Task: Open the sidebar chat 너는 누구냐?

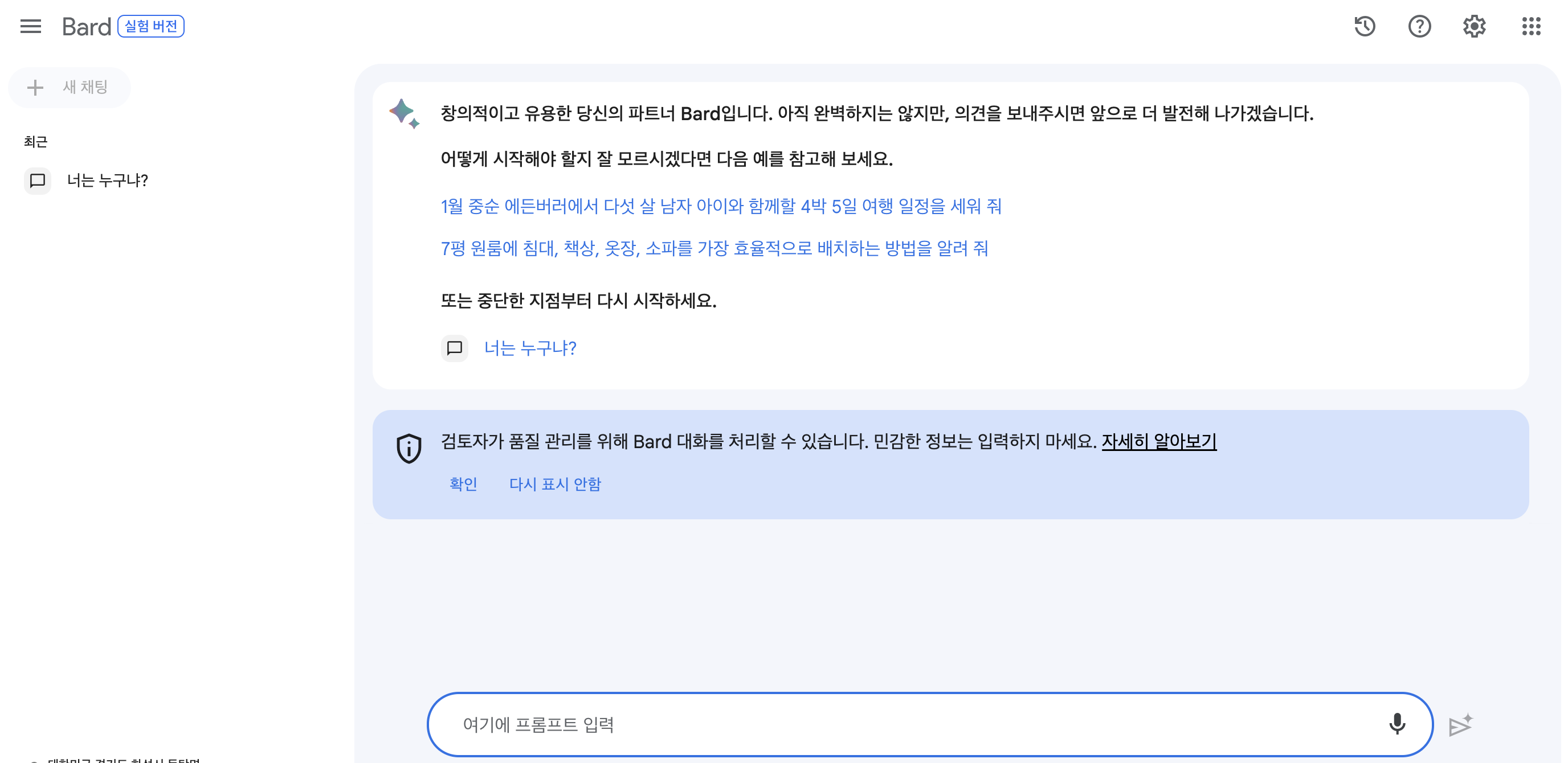Action: click(107, 180)
